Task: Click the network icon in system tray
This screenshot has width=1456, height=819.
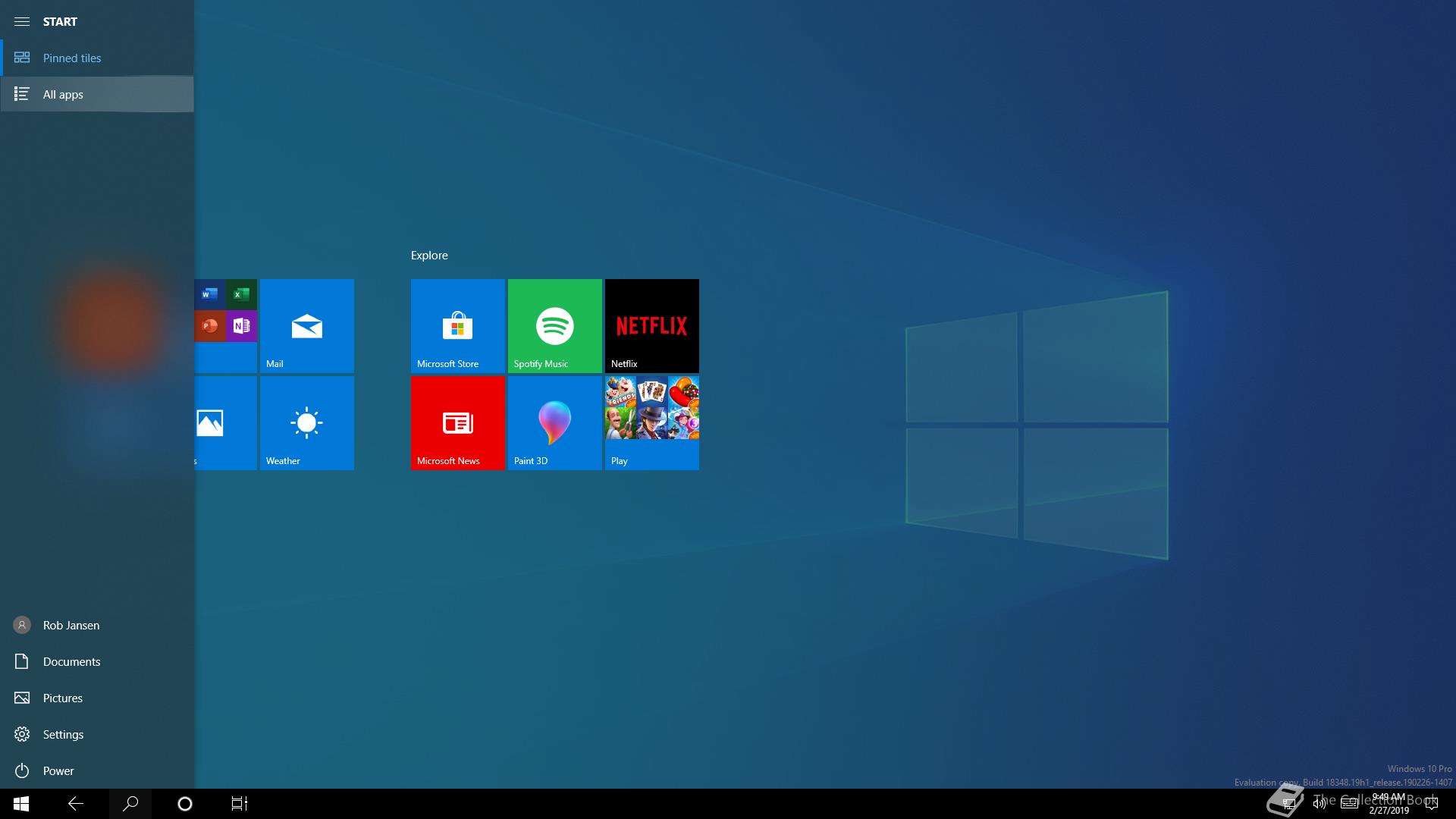Action: 1288,804
